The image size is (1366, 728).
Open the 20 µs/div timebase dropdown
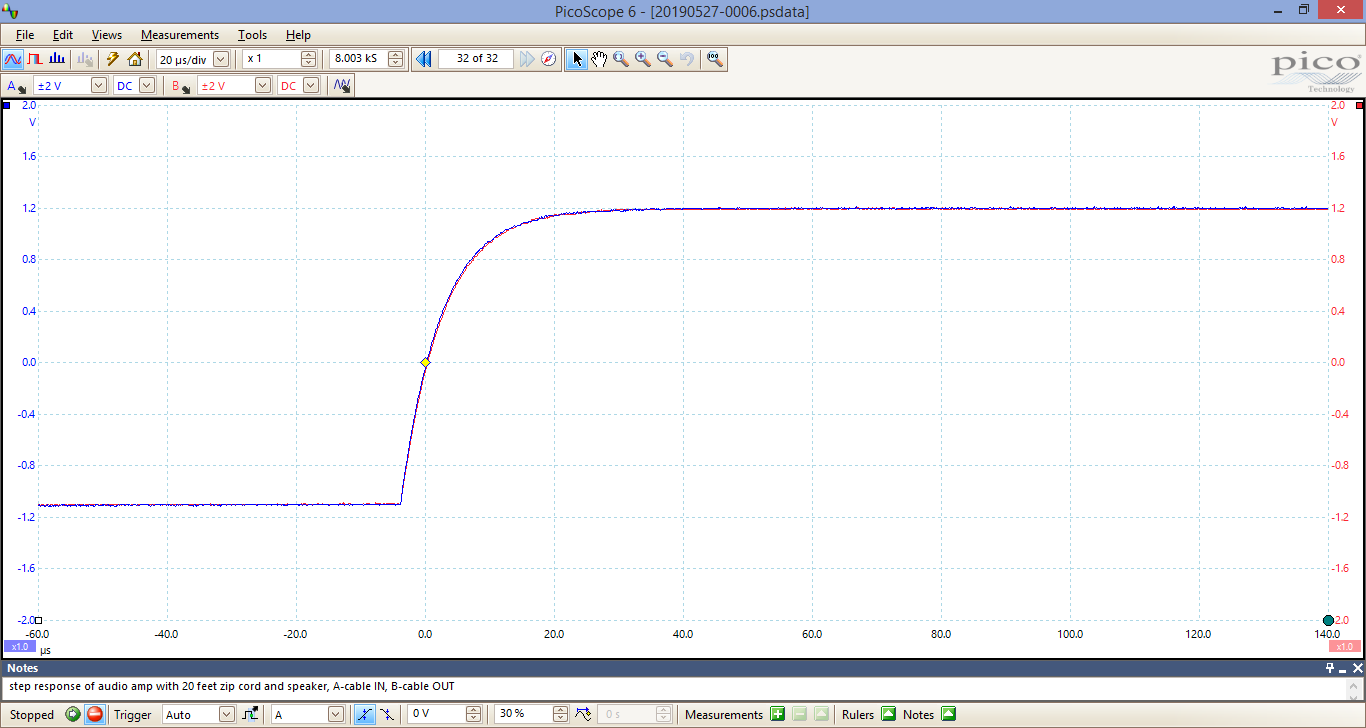click(x=221, y=59)
